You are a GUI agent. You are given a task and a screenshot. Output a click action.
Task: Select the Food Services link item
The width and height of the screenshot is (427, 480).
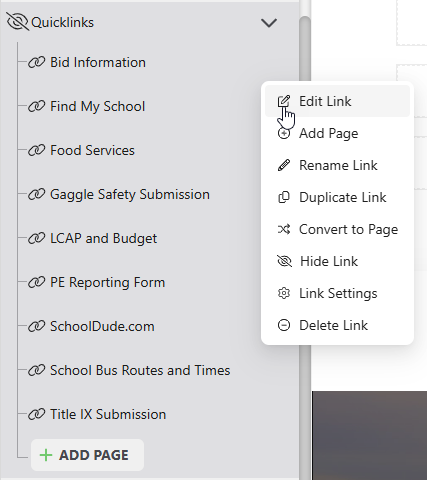(x=92, y=150)
